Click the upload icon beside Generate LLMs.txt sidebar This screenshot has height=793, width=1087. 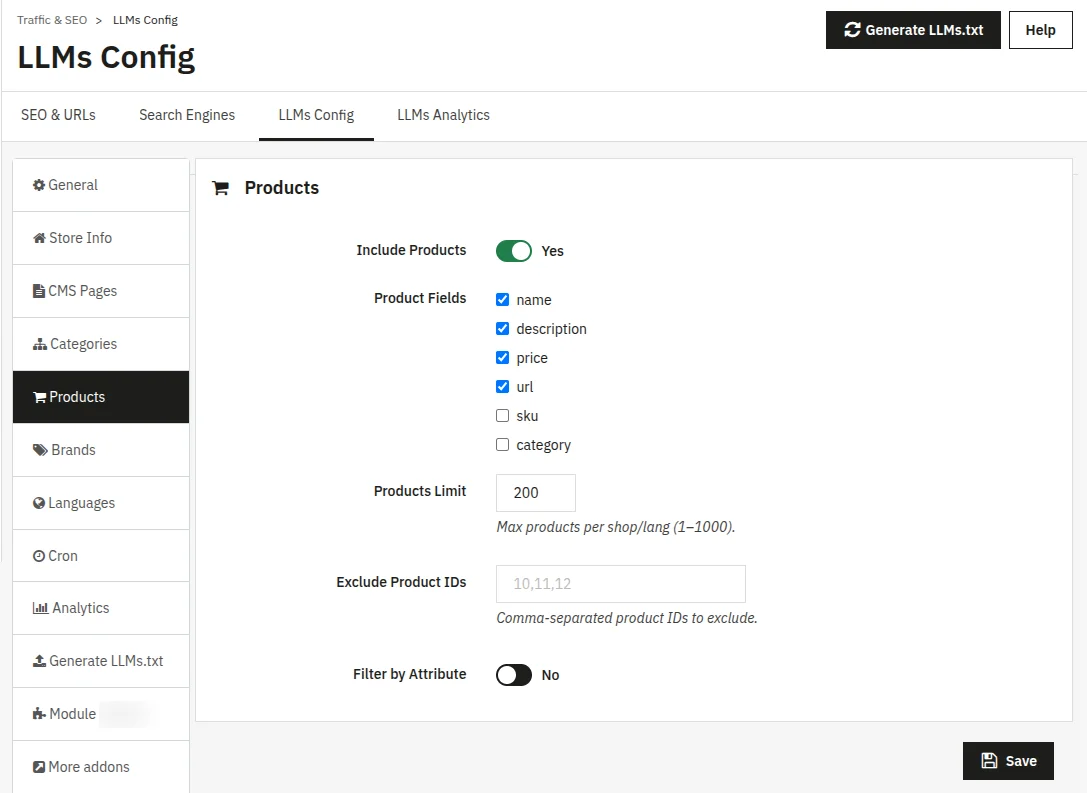[40, 661]
